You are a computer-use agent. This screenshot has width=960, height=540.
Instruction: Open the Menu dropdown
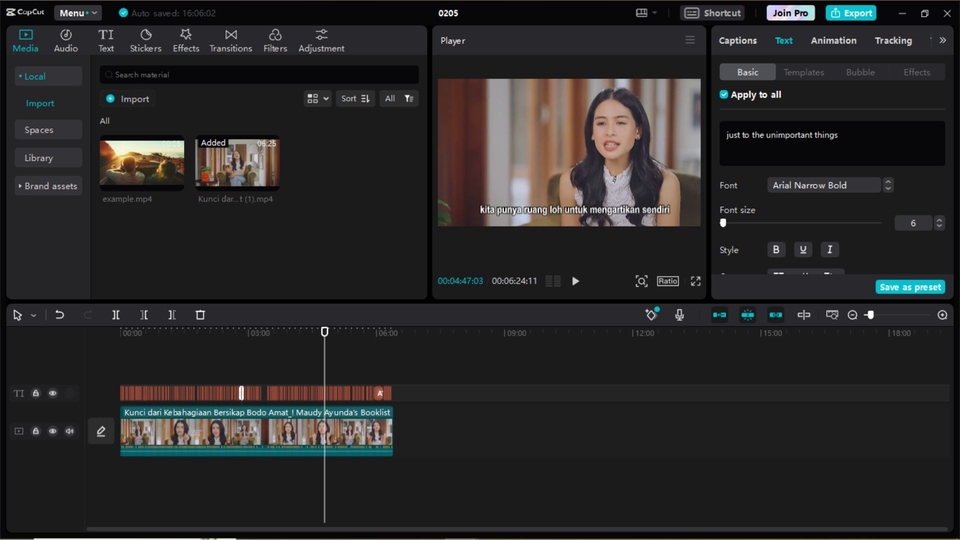pyautogui.click(x=78, y=13)
